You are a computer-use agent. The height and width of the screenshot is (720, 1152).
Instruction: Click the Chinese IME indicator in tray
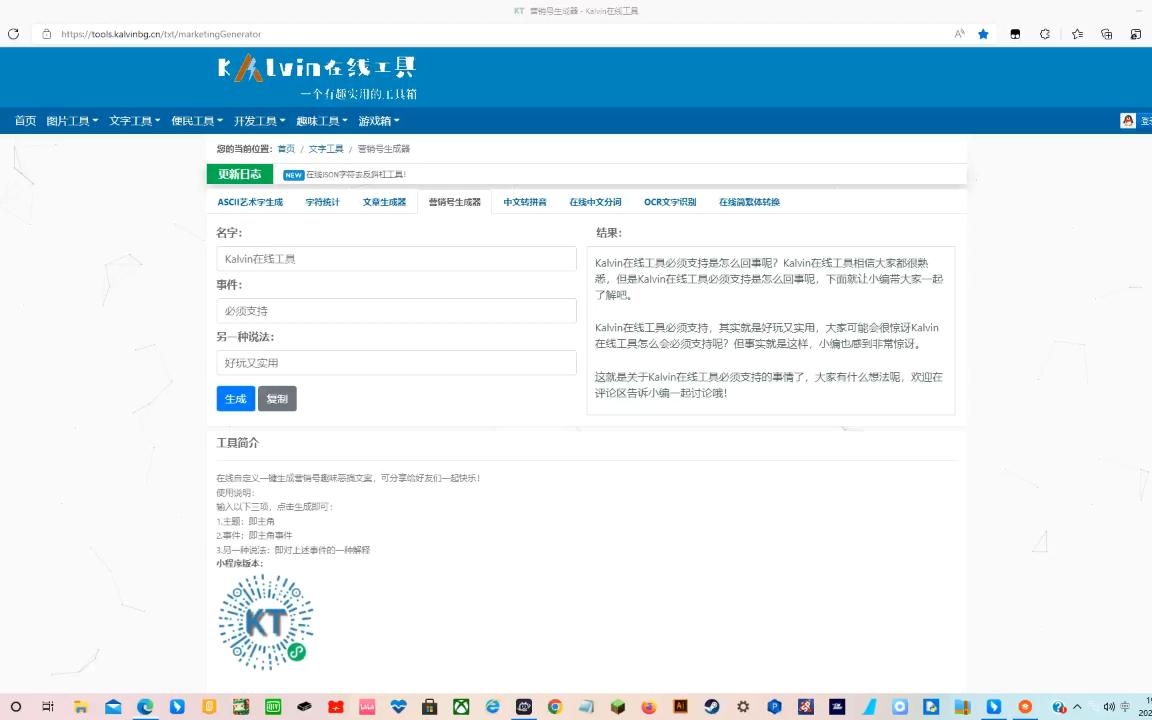[1126, 707]
